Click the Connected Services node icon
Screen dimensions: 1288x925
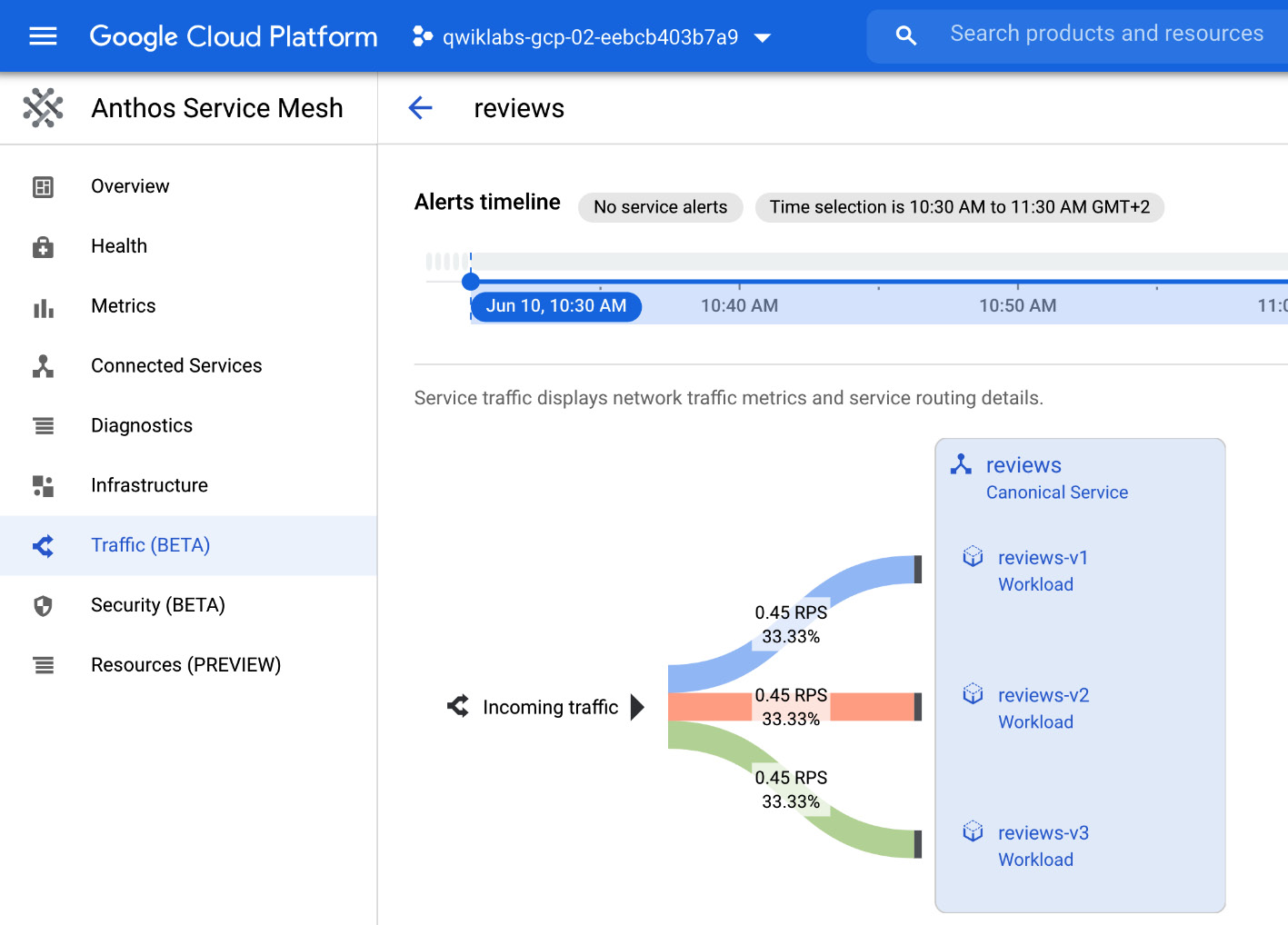(43, 366)
